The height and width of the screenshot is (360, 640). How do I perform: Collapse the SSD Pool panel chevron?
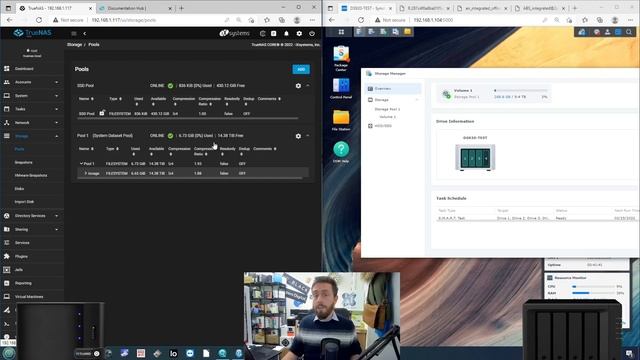coord(308,86)
